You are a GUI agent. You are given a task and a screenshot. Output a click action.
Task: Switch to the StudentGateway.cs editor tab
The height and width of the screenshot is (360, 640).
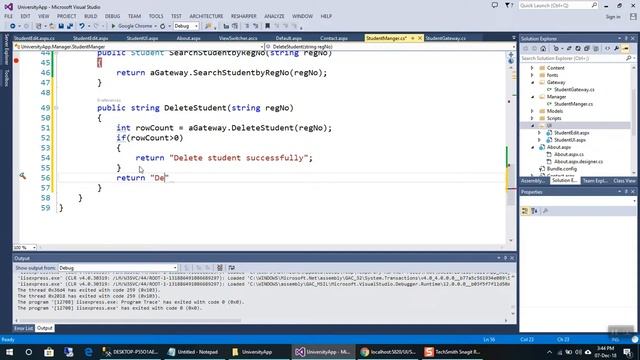[445, 38]
